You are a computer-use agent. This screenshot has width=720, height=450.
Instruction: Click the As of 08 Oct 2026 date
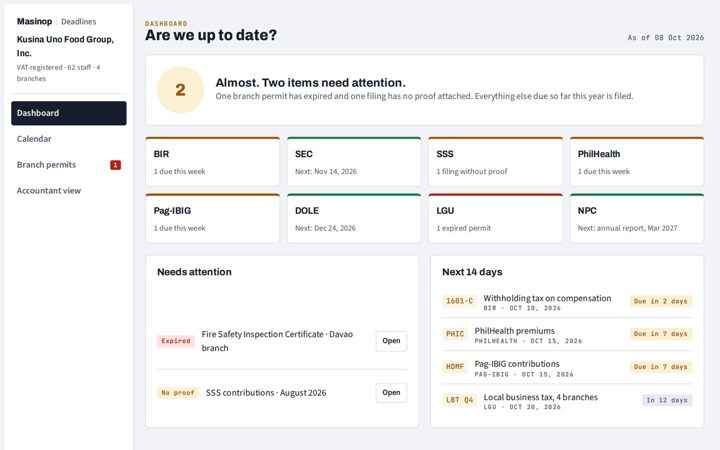pyautogui.click(x=666, y=38)
